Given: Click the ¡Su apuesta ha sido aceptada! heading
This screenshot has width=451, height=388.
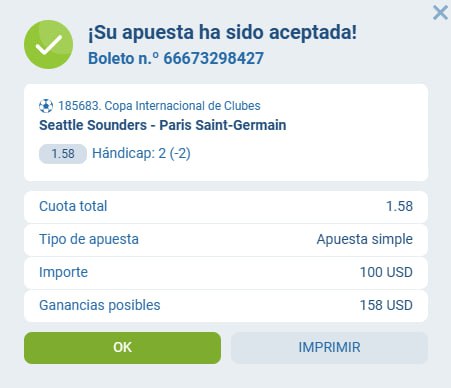Looking at the screenshot, I should pyautogui.click(x=222, y=33).
